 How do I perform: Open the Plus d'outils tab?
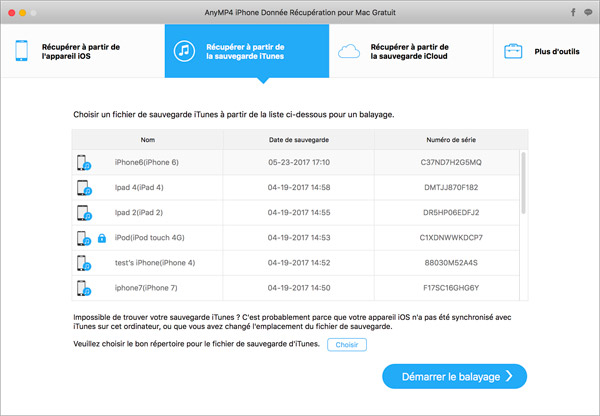coord(546,51)
